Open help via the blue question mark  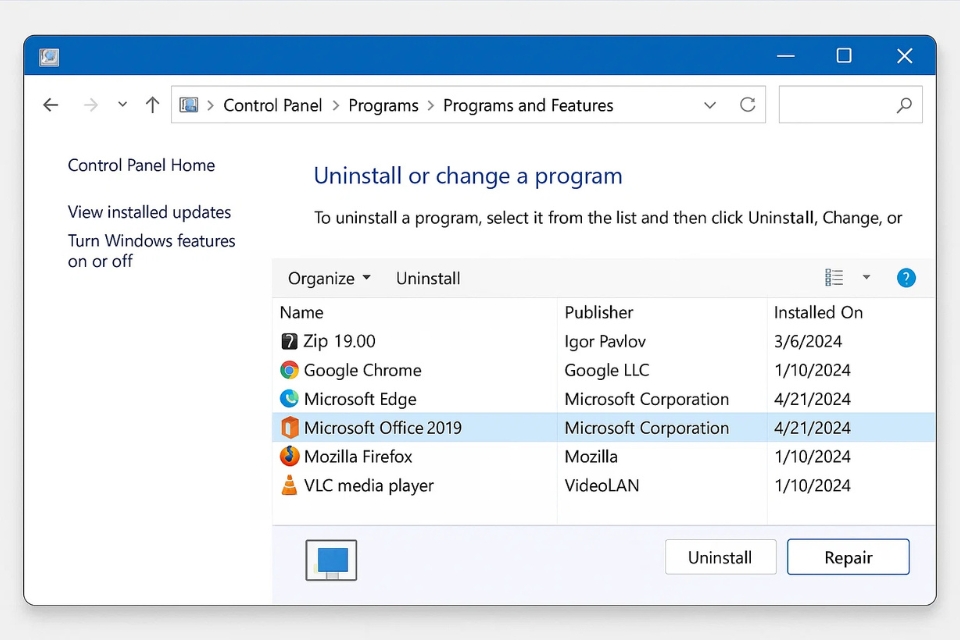coord(906,278)
